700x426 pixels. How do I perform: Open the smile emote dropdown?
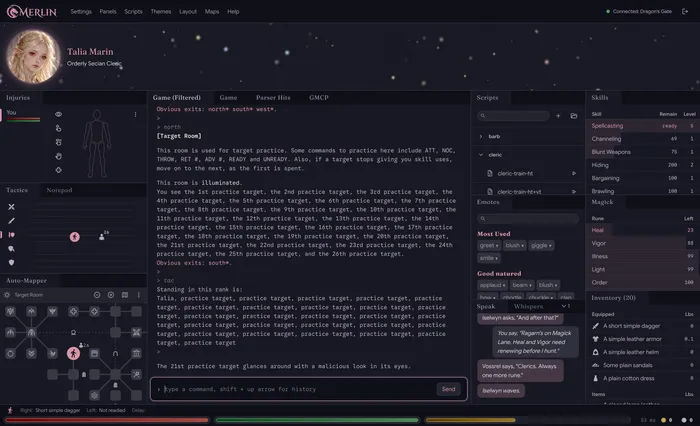489,258
